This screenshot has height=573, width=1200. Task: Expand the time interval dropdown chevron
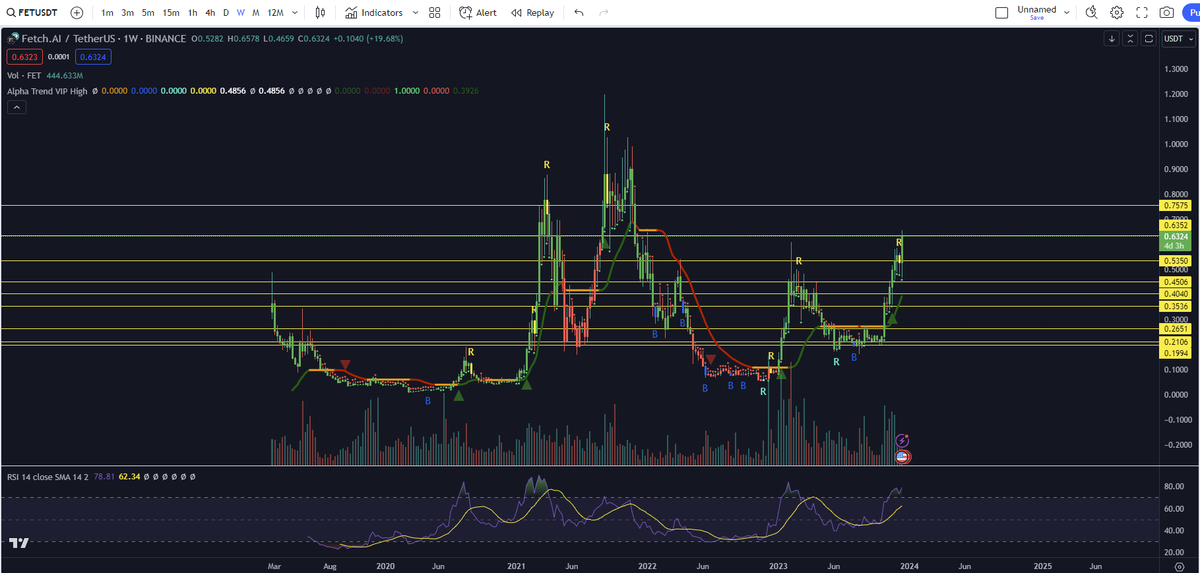294,13
